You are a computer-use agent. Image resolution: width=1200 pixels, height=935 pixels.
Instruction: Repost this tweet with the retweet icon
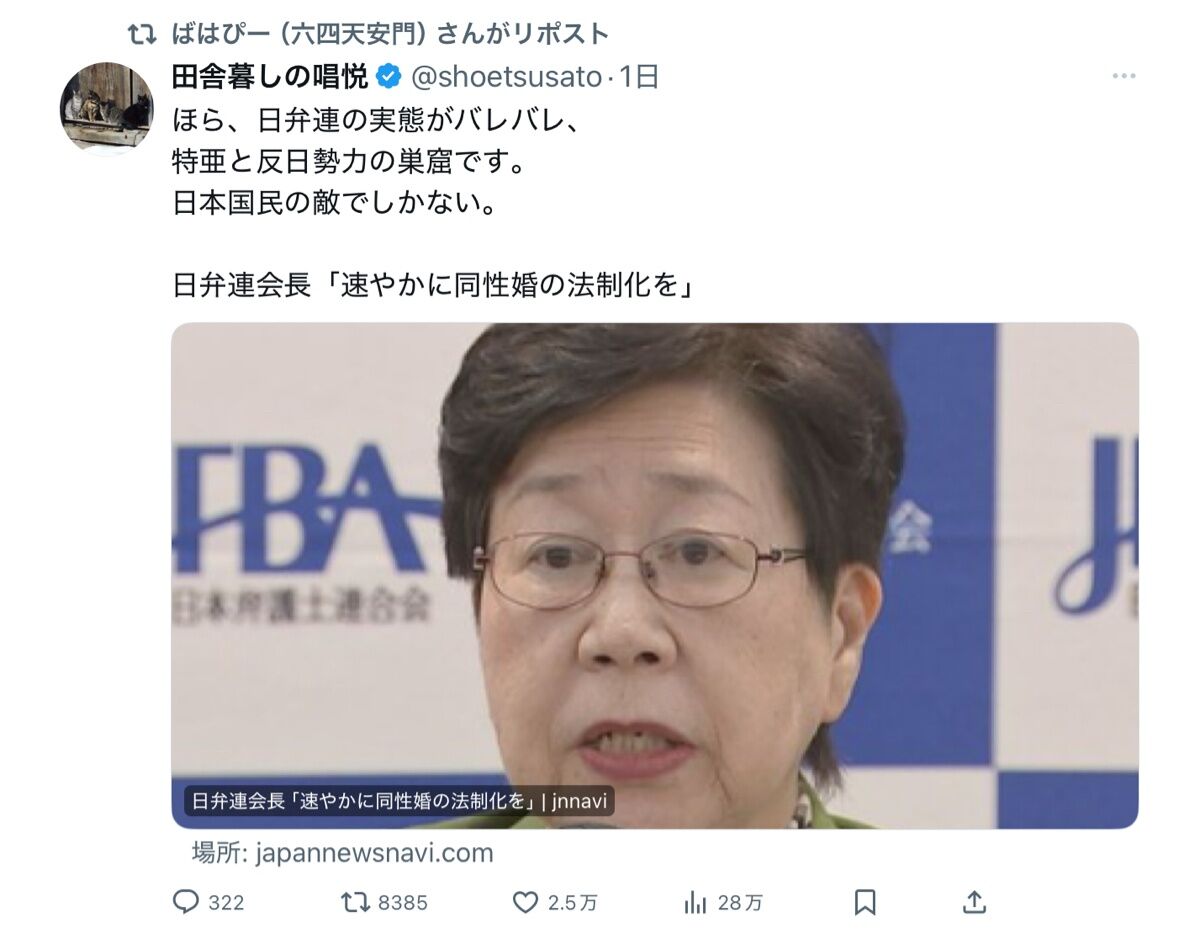click(x=355, y=902)
